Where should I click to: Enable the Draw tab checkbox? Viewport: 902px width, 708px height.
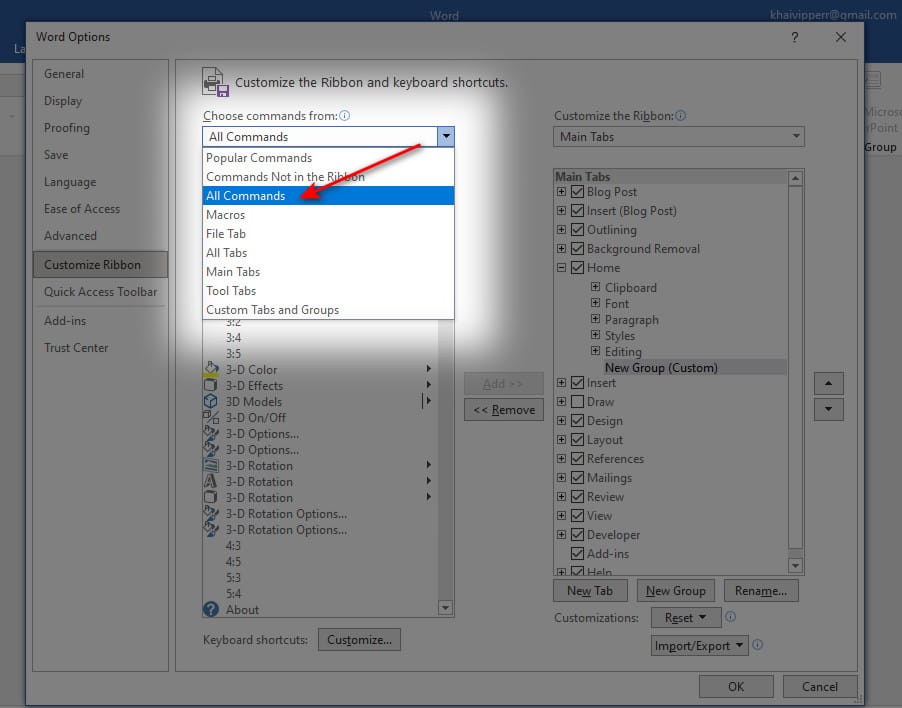(x=577, y=402)
